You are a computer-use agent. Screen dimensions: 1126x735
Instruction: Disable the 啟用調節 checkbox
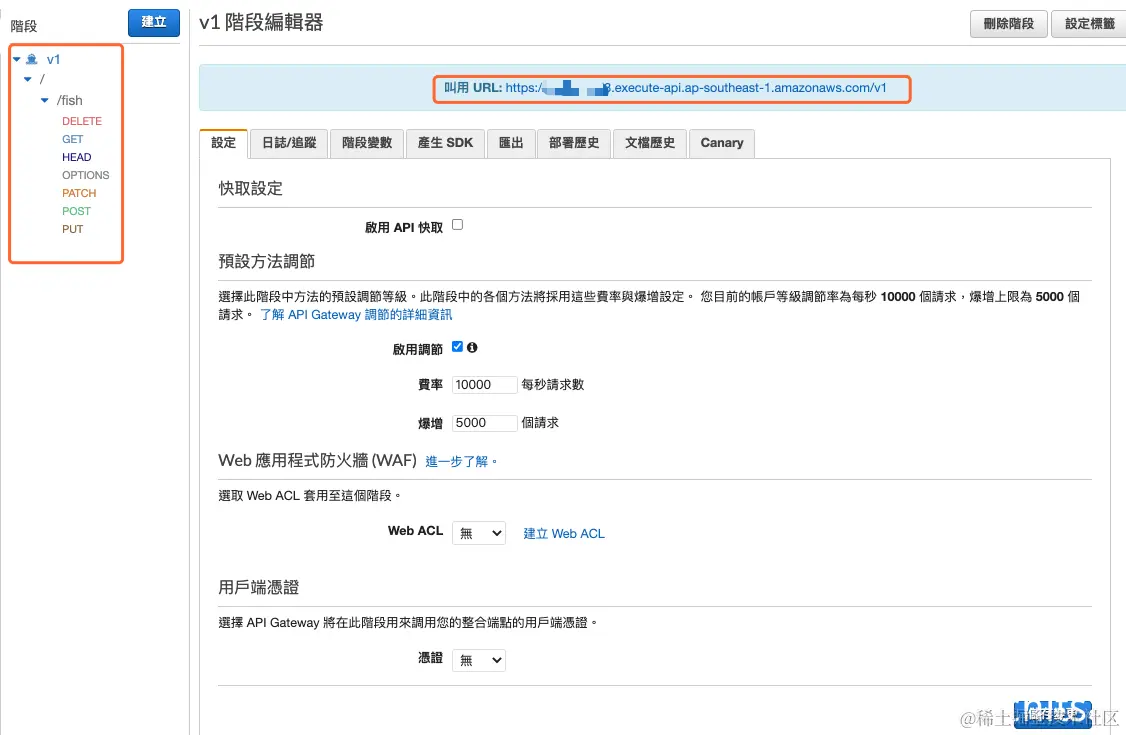point(457,347)
